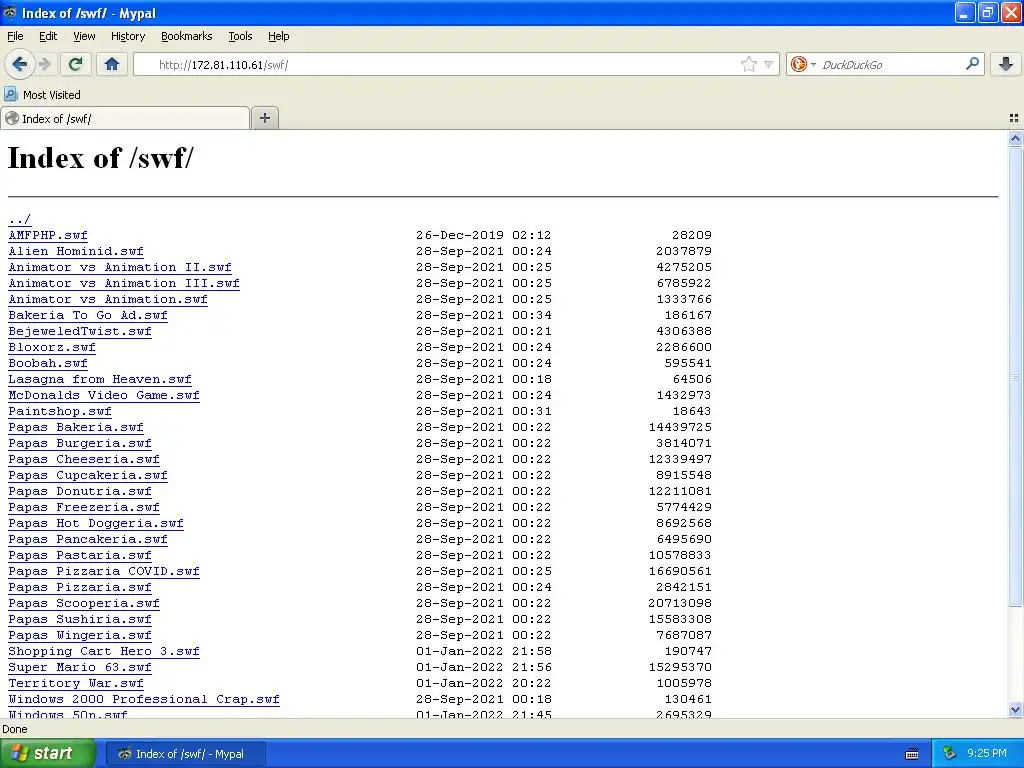Open Shopping Cart Hero 3.swf link

click(x=104, y=651)
